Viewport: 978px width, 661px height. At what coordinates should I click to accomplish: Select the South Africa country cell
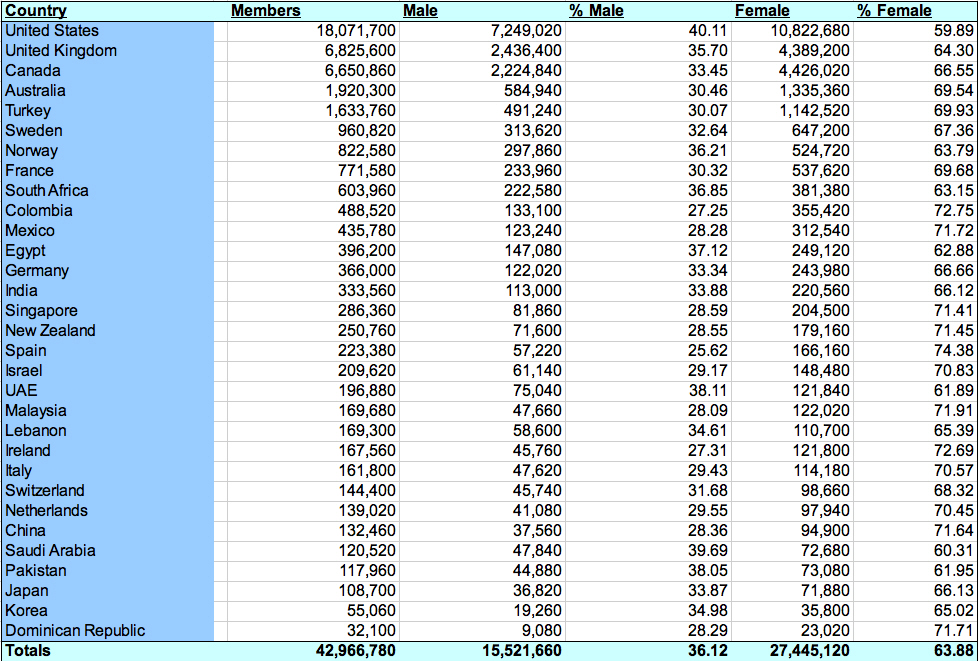point(47,191)
